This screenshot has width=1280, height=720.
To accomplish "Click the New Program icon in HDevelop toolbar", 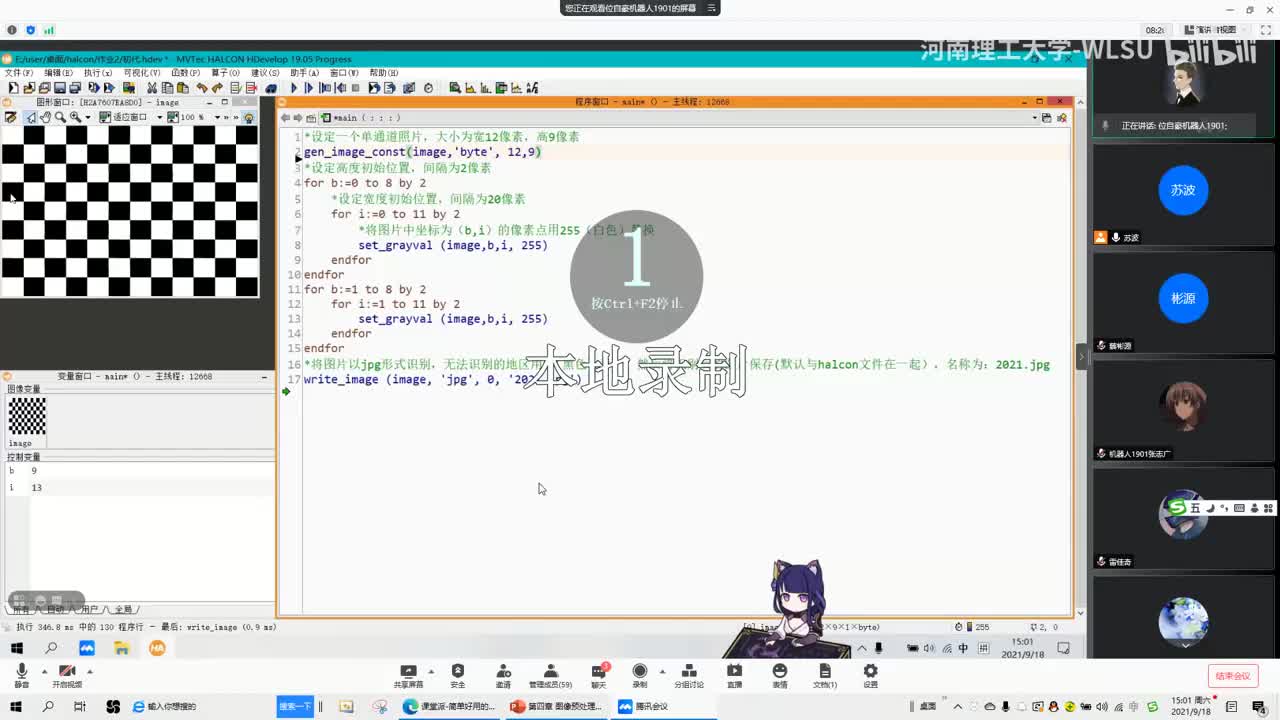I will pos(12,88).
